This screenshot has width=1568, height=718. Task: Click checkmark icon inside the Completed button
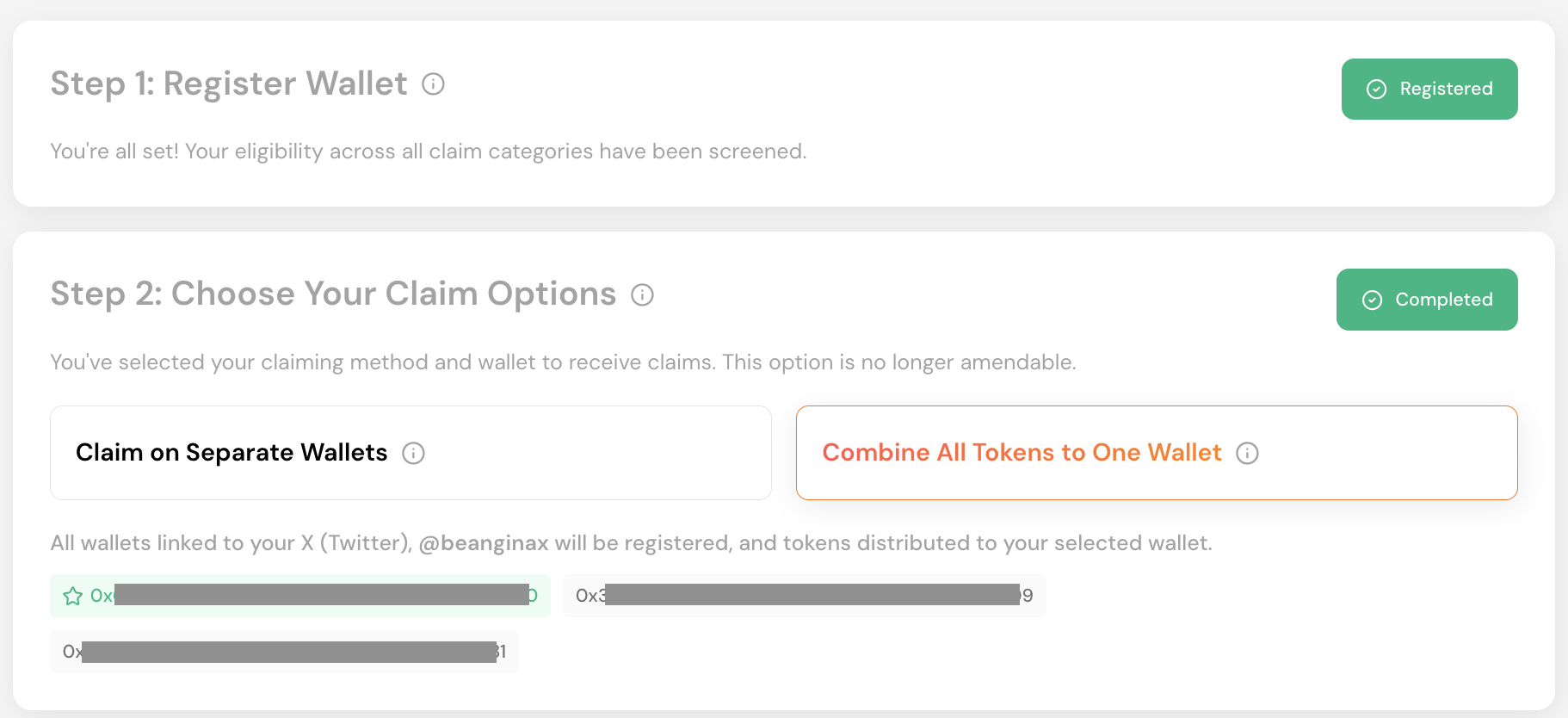(1372, 300)
